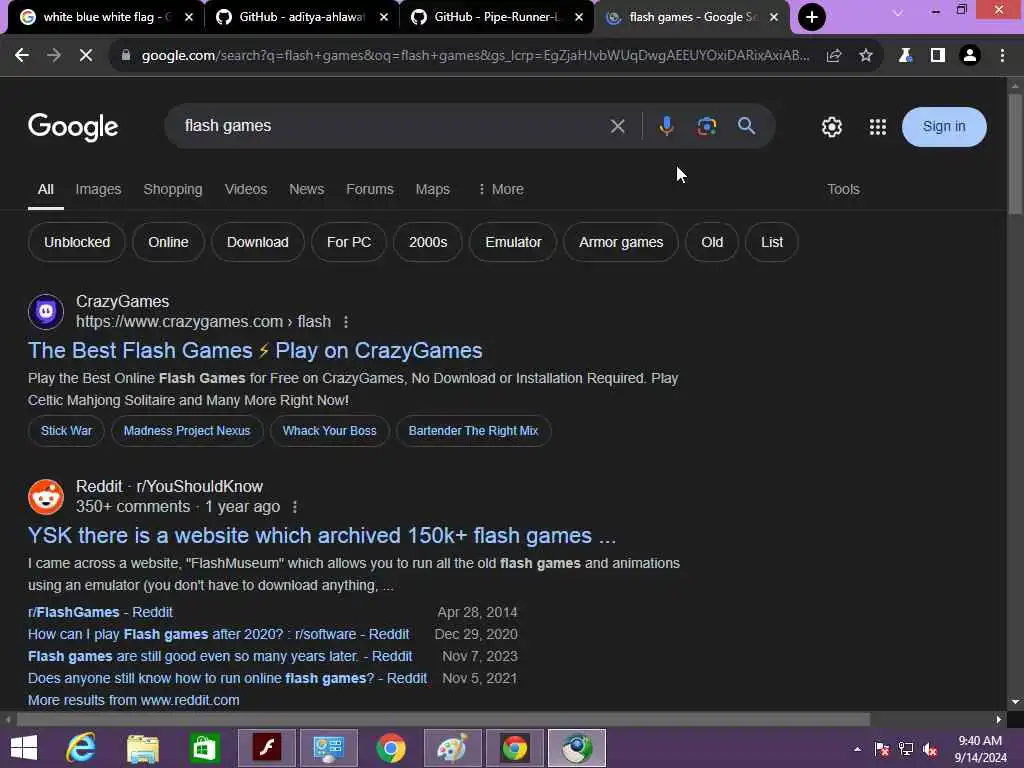
Task: Open the tab search dropdown arrow
Action: 898,12
